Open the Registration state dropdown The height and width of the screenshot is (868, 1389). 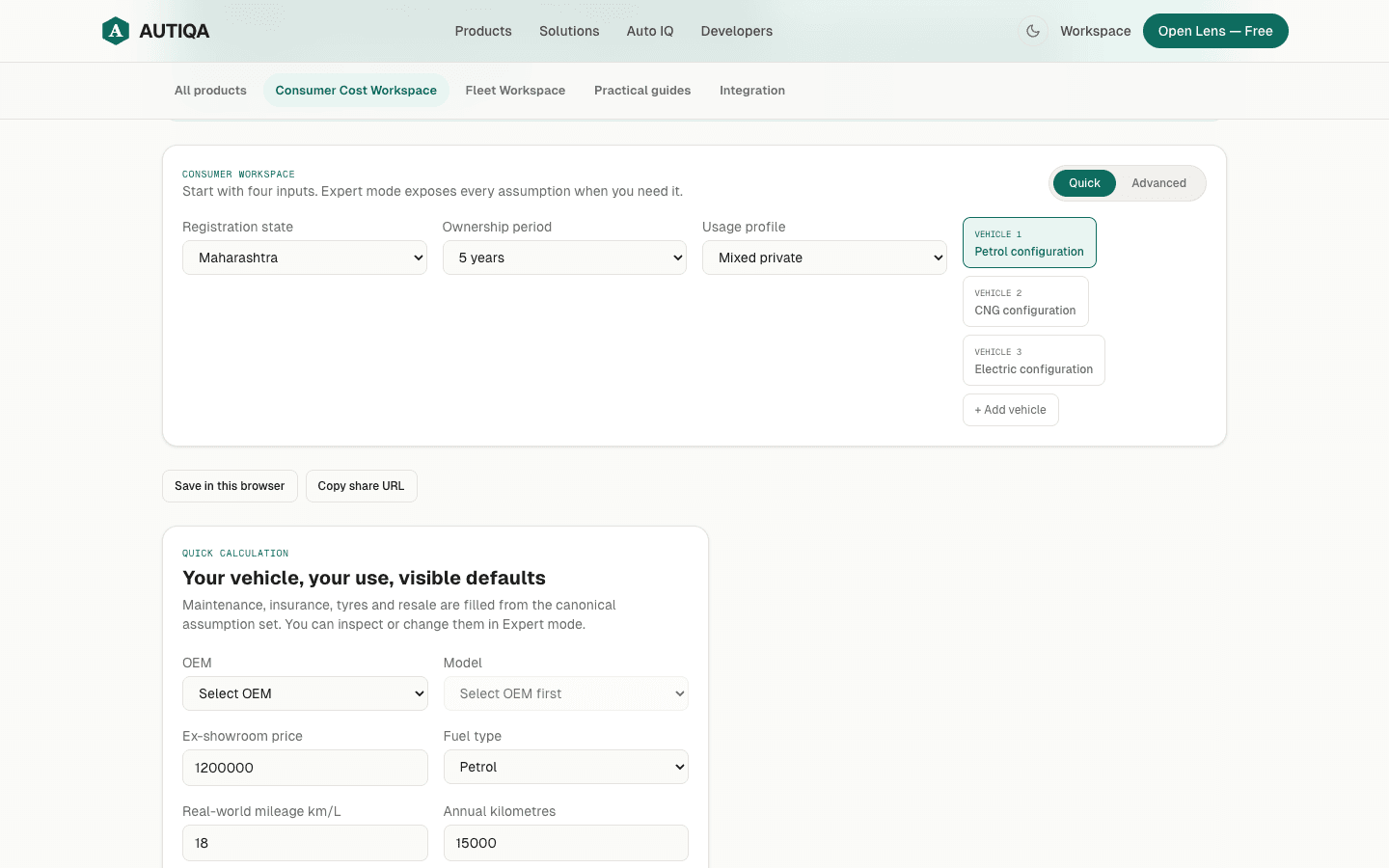pyautogui.click(x=305, y=258)
